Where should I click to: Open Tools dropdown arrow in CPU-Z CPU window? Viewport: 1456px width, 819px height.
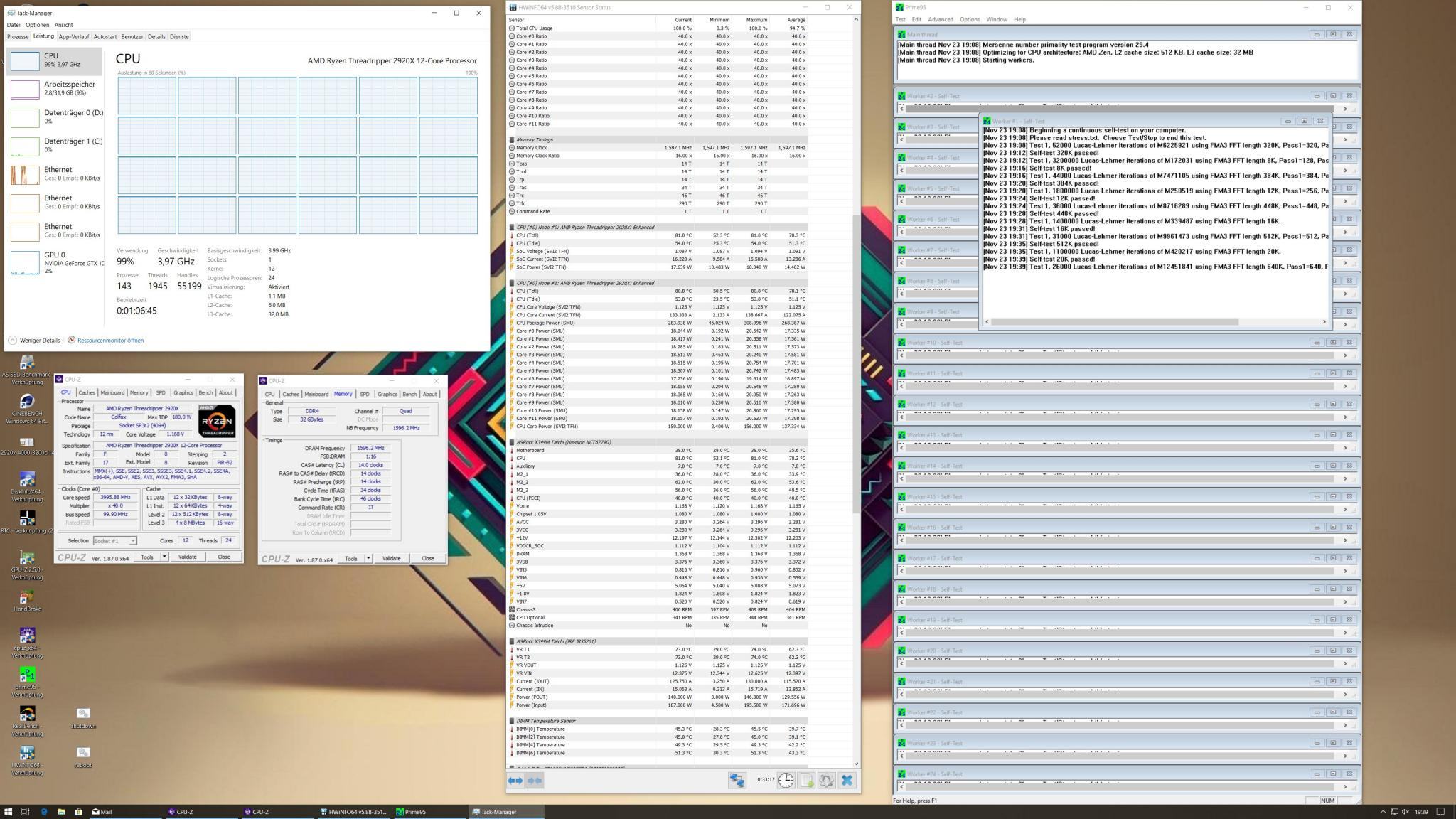pos(164,557)
